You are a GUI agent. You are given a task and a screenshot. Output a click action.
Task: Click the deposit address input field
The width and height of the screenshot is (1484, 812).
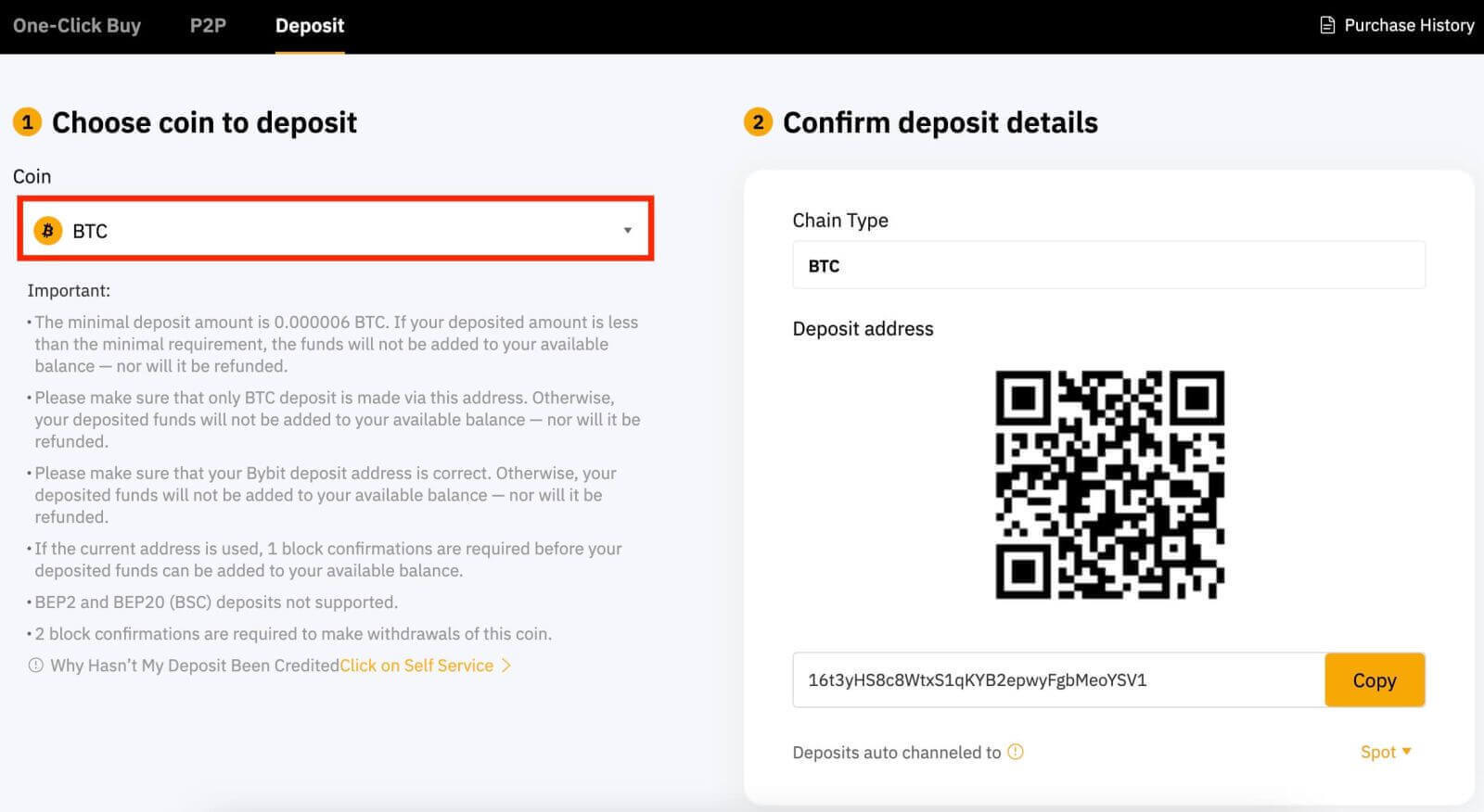[1057, 679]
